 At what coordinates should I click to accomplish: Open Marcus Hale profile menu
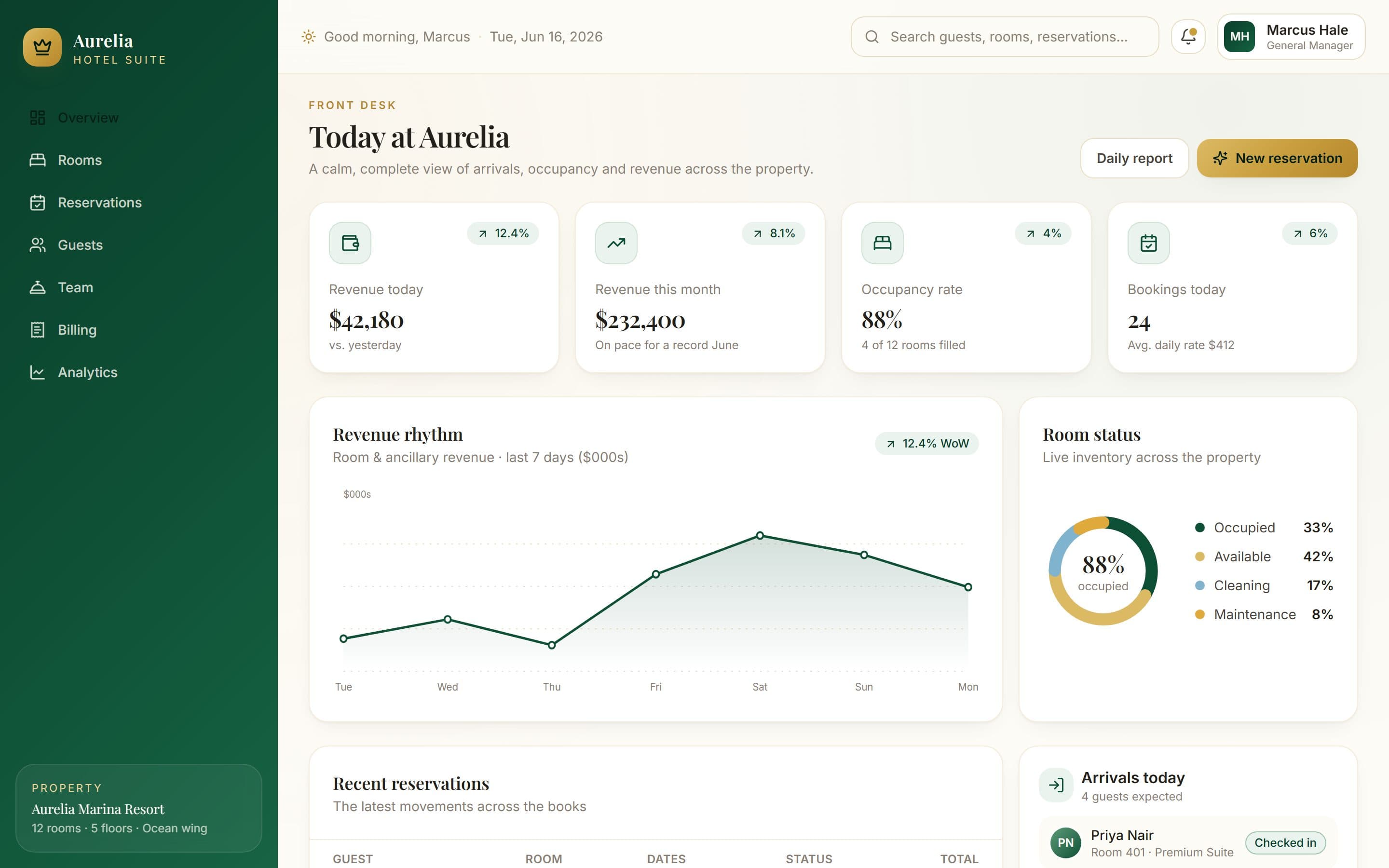pyautogui.click(x=1291, y=37)
